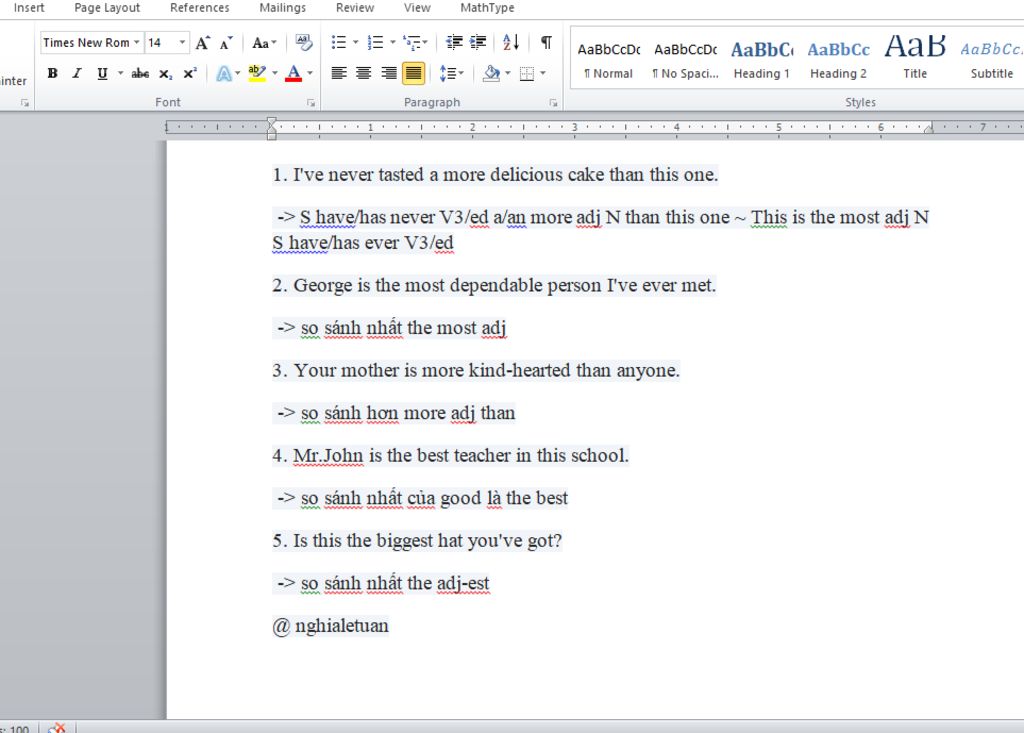Open bullets library dropdown arrow
This screenshot has width=1024, height=733.
pyautogui.click(x=355, y=43)
